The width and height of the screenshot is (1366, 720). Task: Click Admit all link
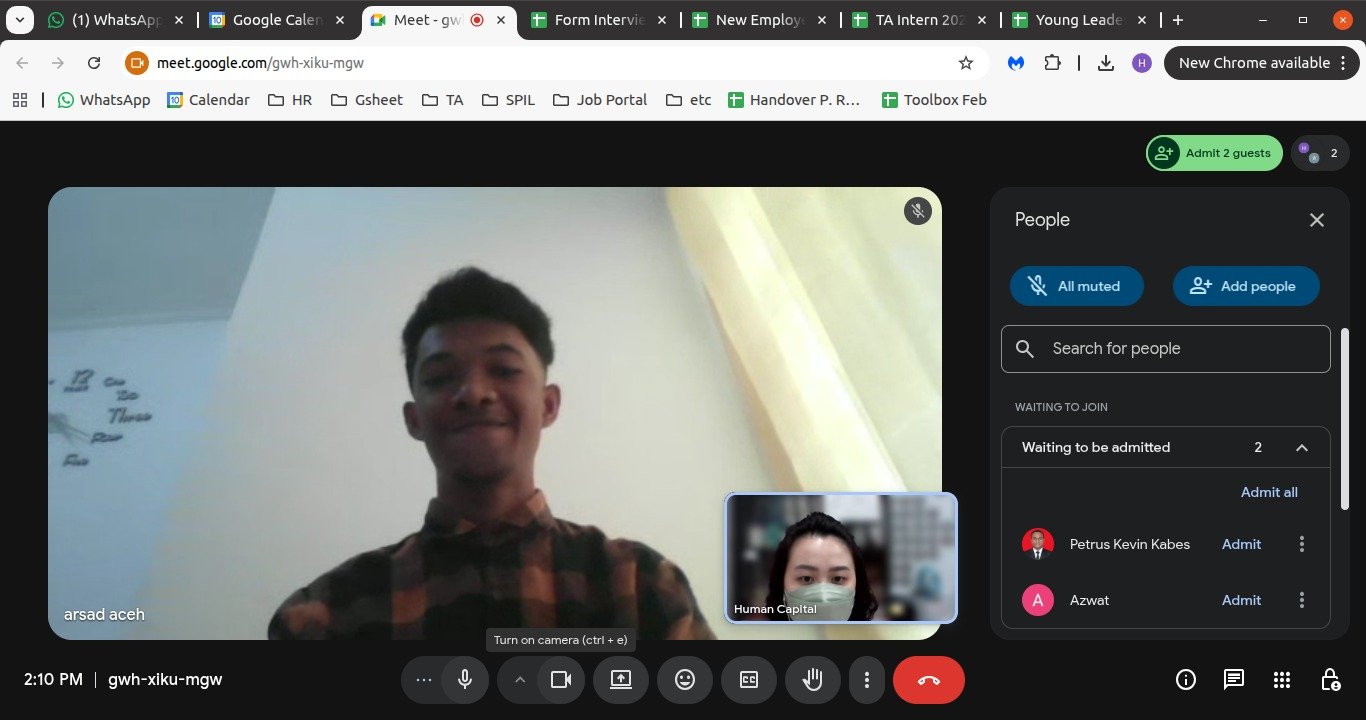pyautogui.click(x=1269, y=492)
